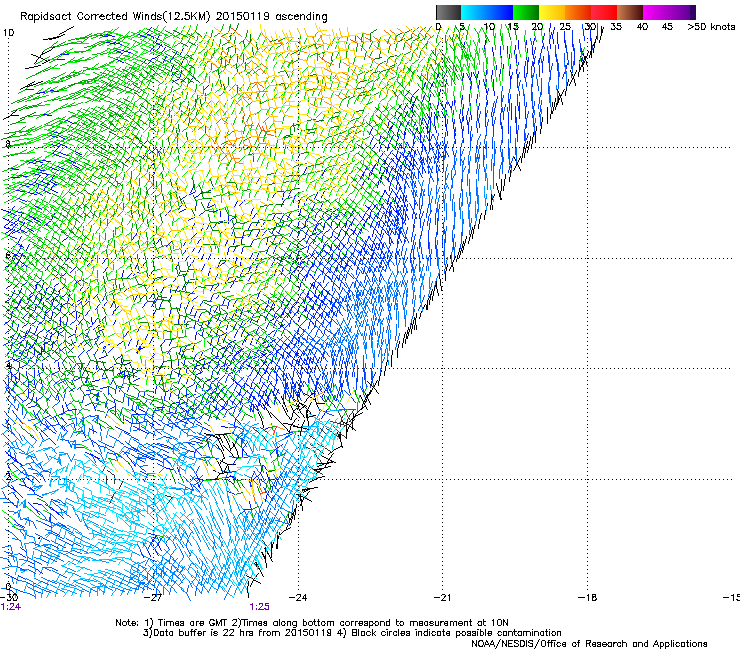The image size is (740, 650).
Task: Click the longitude '-18' axis label
Action: coord(587,597)
